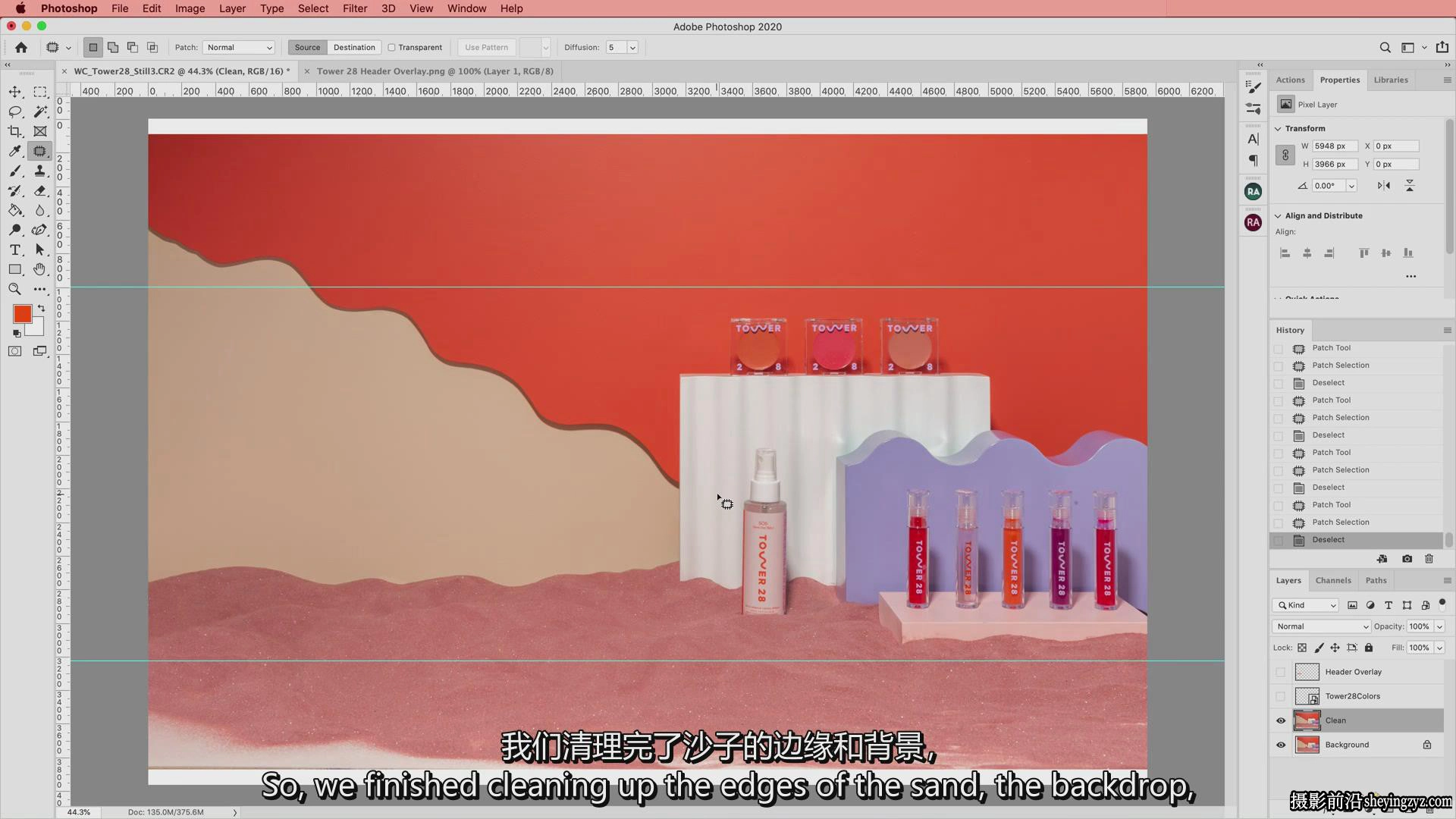This screenshot has width=1456, height=819.
Task: Click more options ellipsis in Align section
Action: click(x=1410, y=276)
